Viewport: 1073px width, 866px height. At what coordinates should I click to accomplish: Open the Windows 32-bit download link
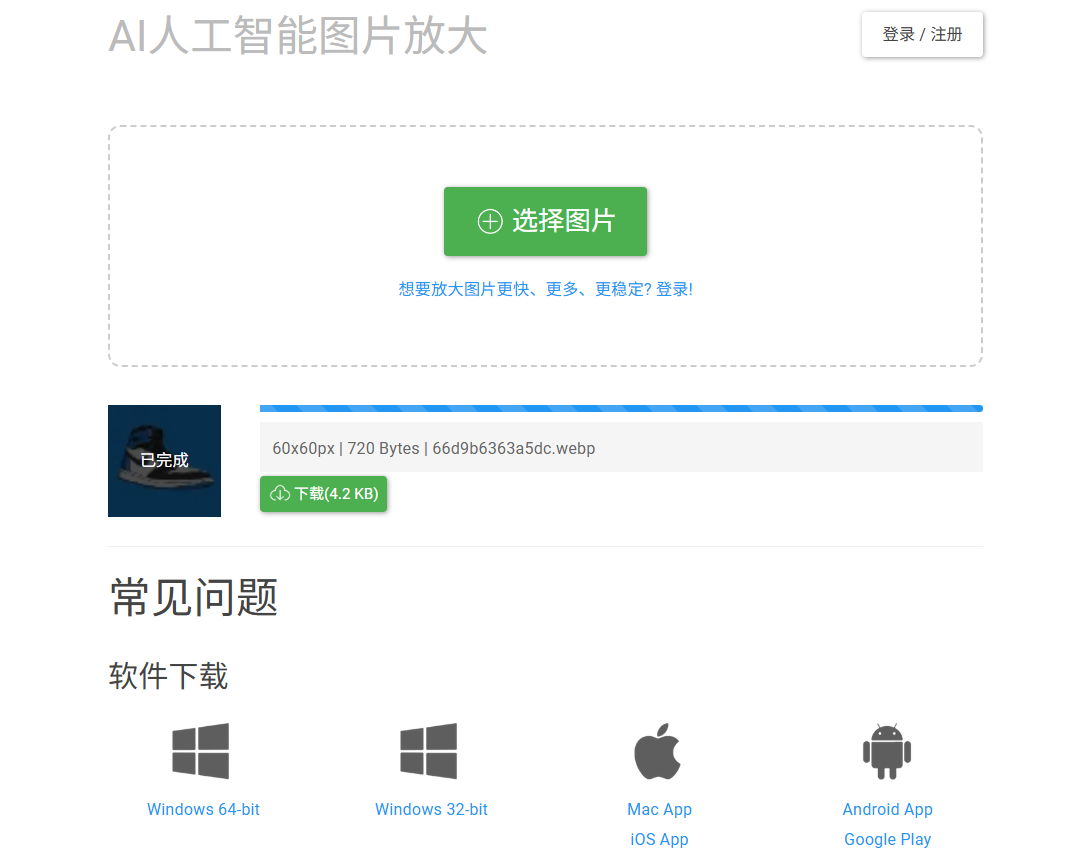pyautogui.click(x=431, y=809)
